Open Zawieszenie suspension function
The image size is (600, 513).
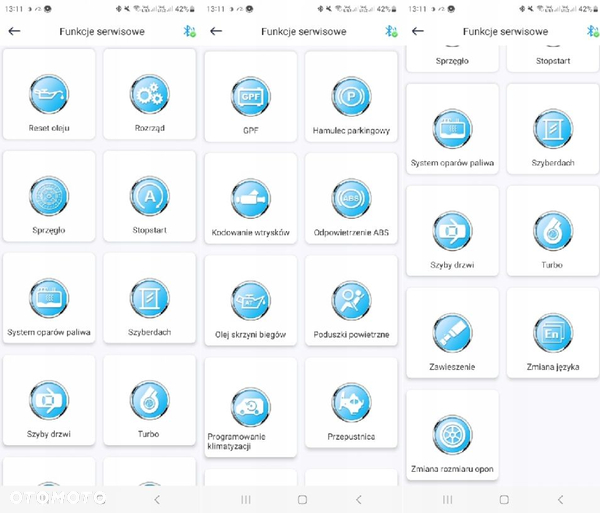pyautogui.click(x=452, y=333)
